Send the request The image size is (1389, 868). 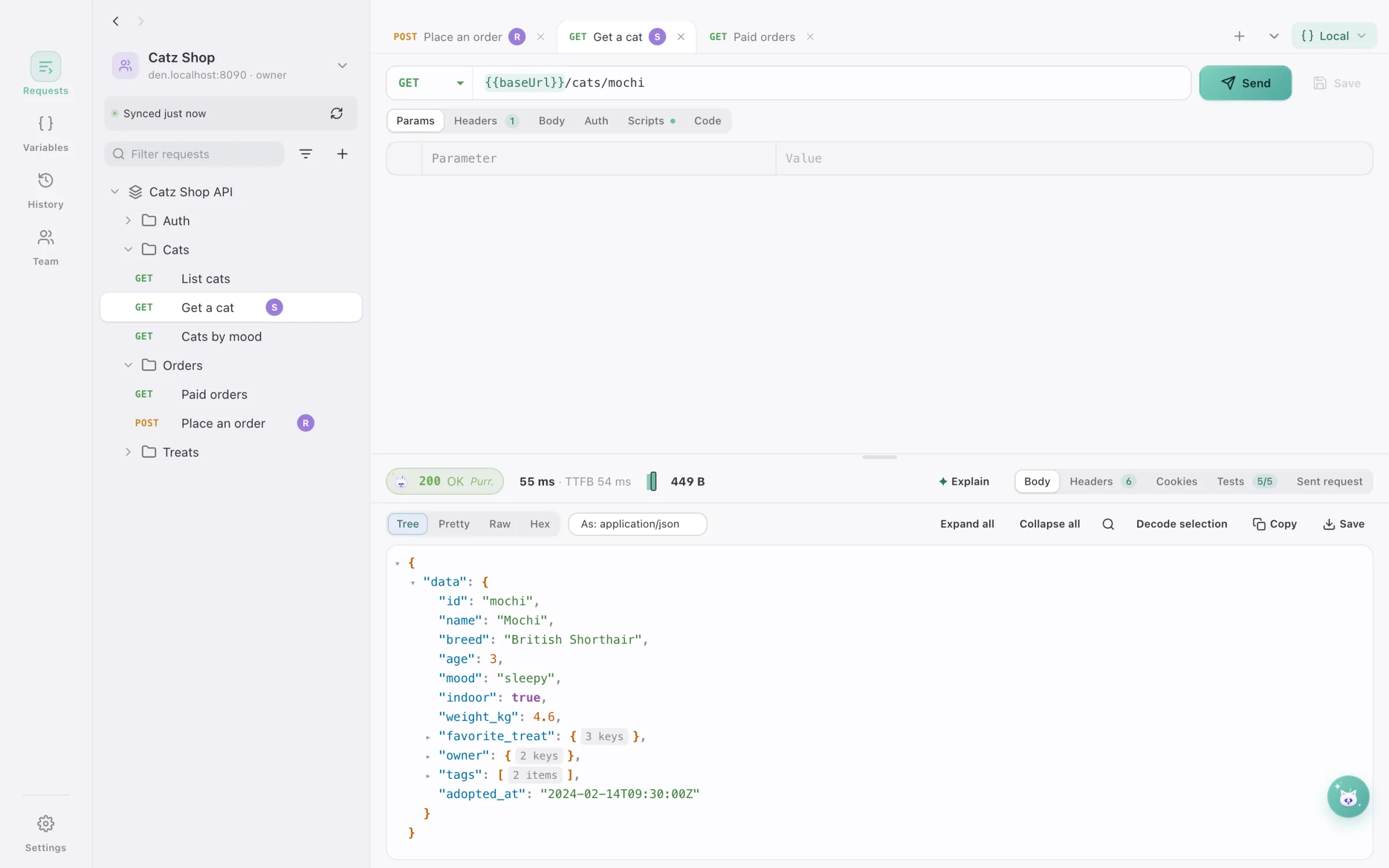(x=1245, y=83)
